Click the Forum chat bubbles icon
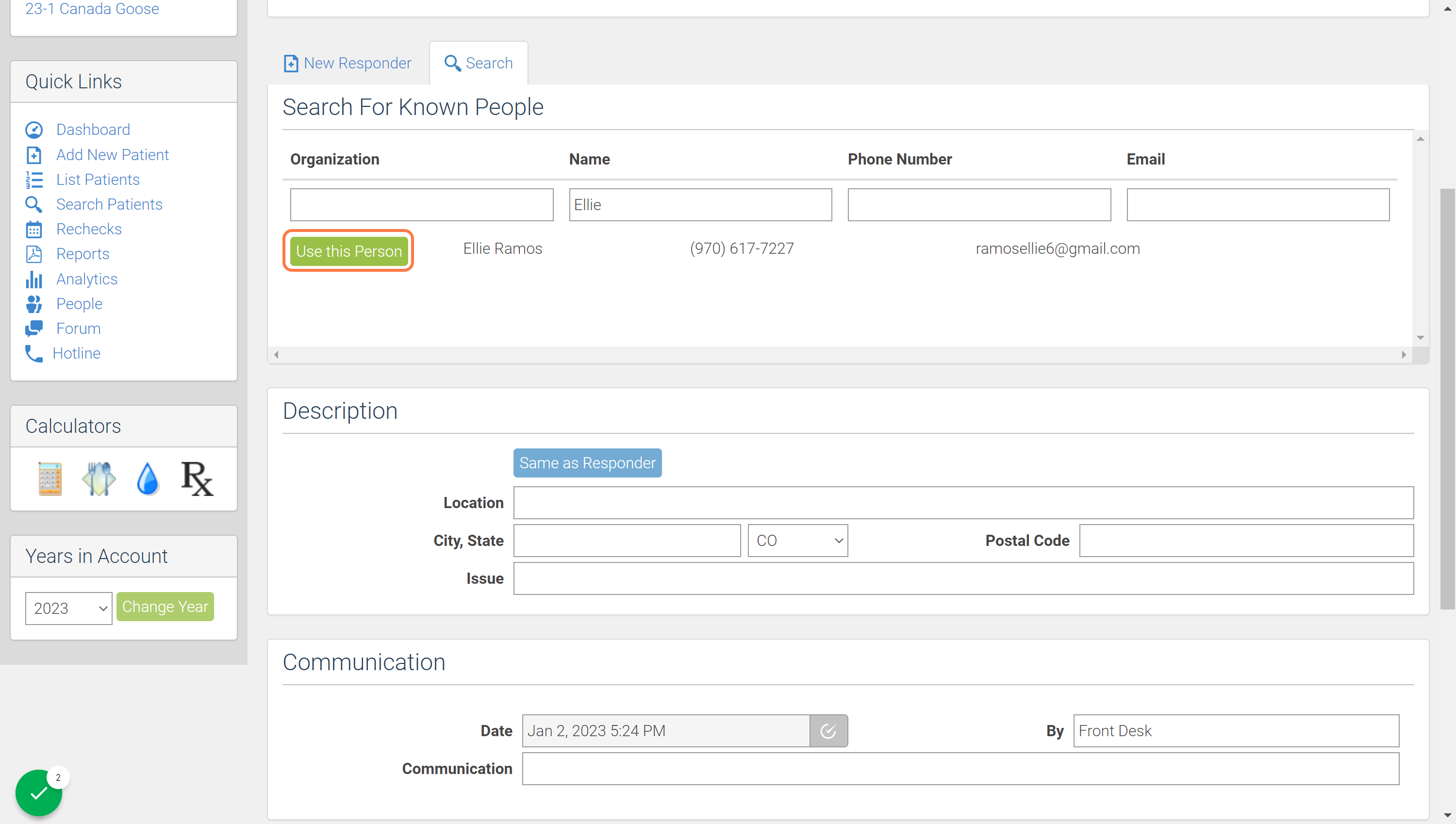The image size is (1456, 824). [x=34, y=328]
